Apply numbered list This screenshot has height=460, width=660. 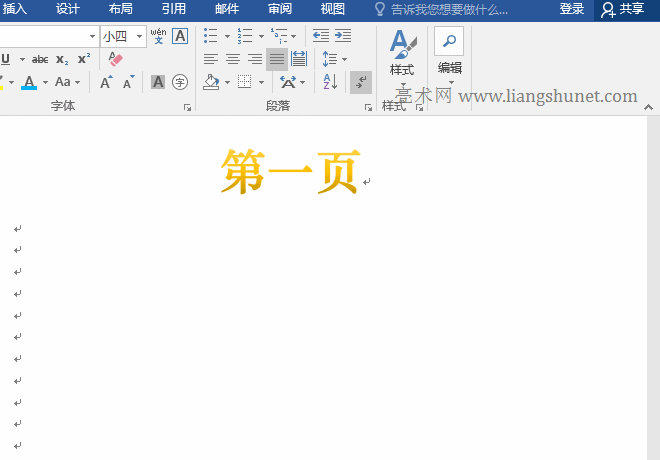point(245,36)
